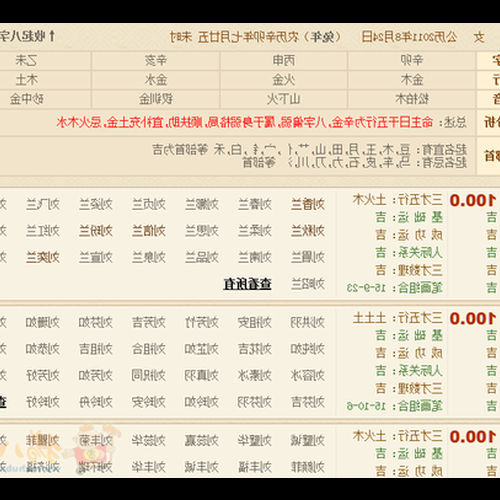Image resolution: width=500 pixels, height=500 pixels.
Task: Pick the name 刘宣兰
Action: point(96,257)
